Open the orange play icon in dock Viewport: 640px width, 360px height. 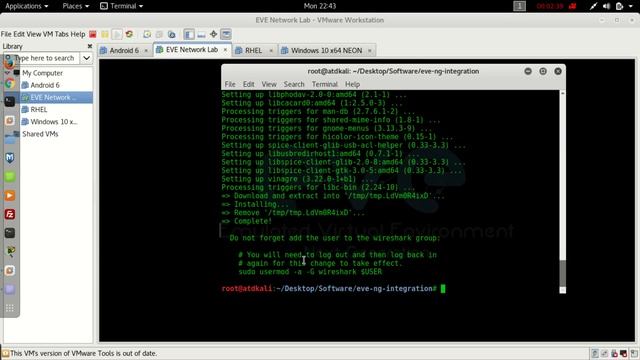[10, 196]
